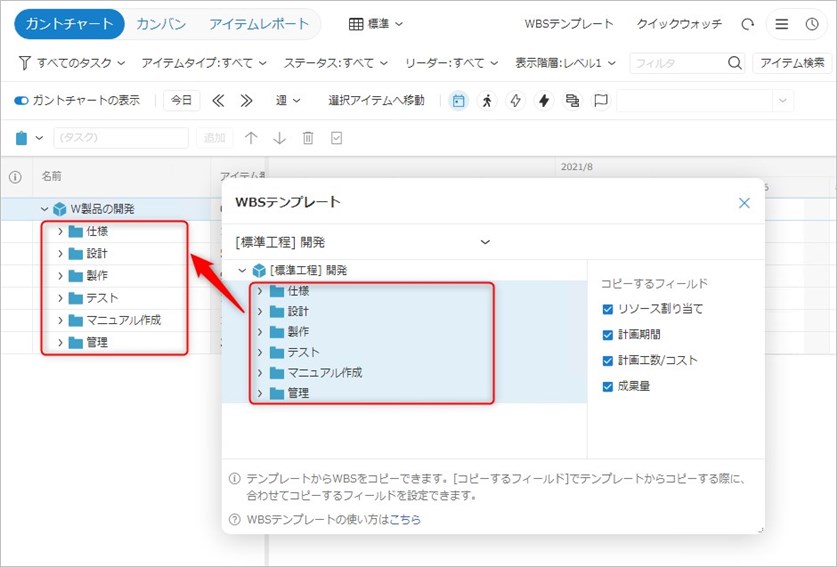Click the filled lightning bolt icon
The width and height of the screenshot is (837, 567).
(544, 100)
